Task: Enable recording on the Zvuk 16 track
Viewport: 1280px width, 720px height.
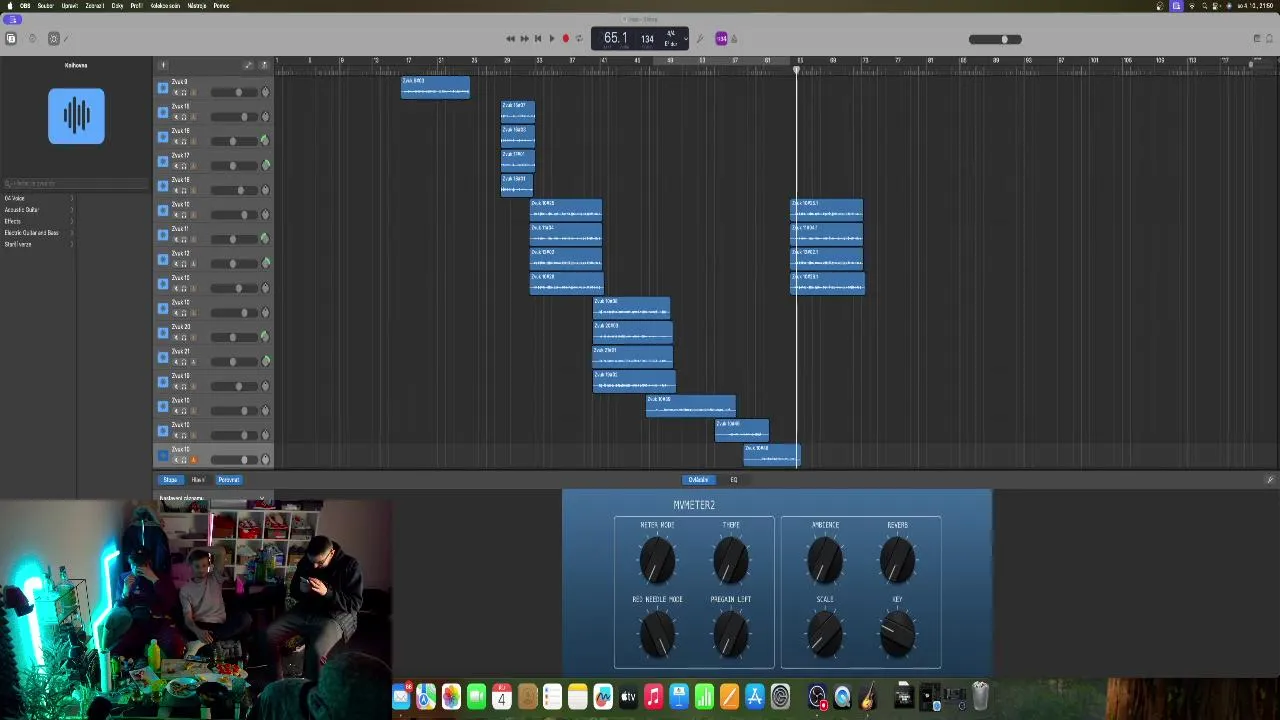Action: 193,142
